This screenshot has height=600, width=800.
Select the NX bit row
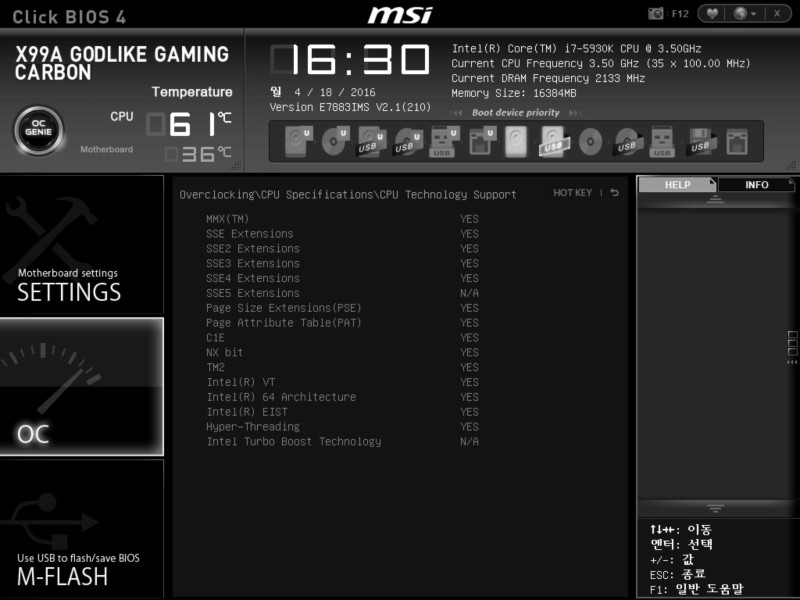[342, 352]
